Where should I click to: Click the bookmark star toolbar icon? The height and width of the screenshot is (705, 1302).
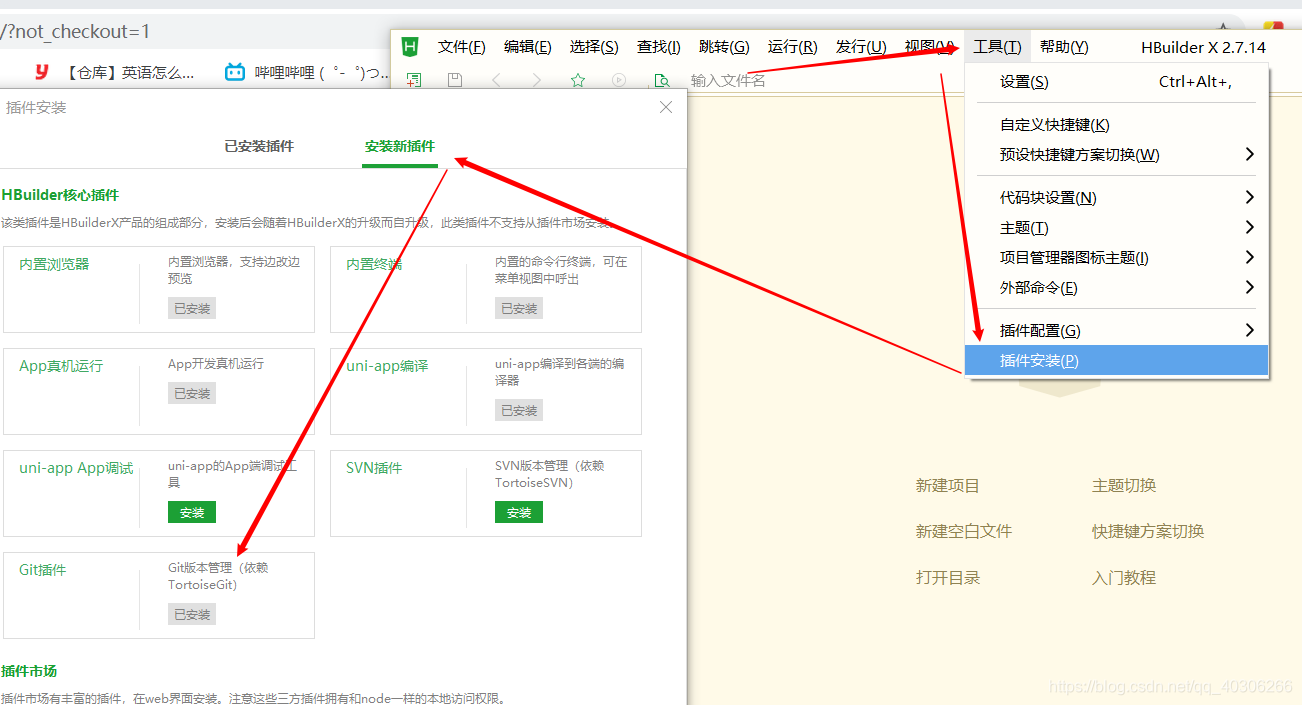[578, 80]
